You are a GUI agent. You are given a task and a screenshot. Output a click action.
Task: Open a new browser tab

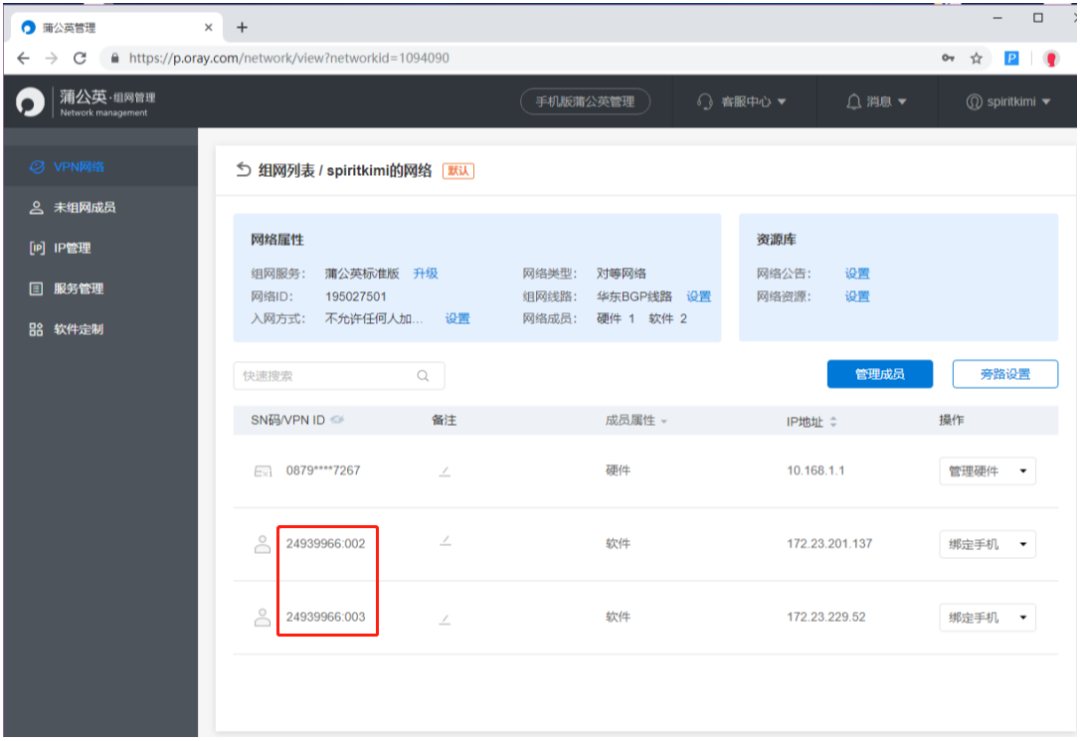coord(242,28)
